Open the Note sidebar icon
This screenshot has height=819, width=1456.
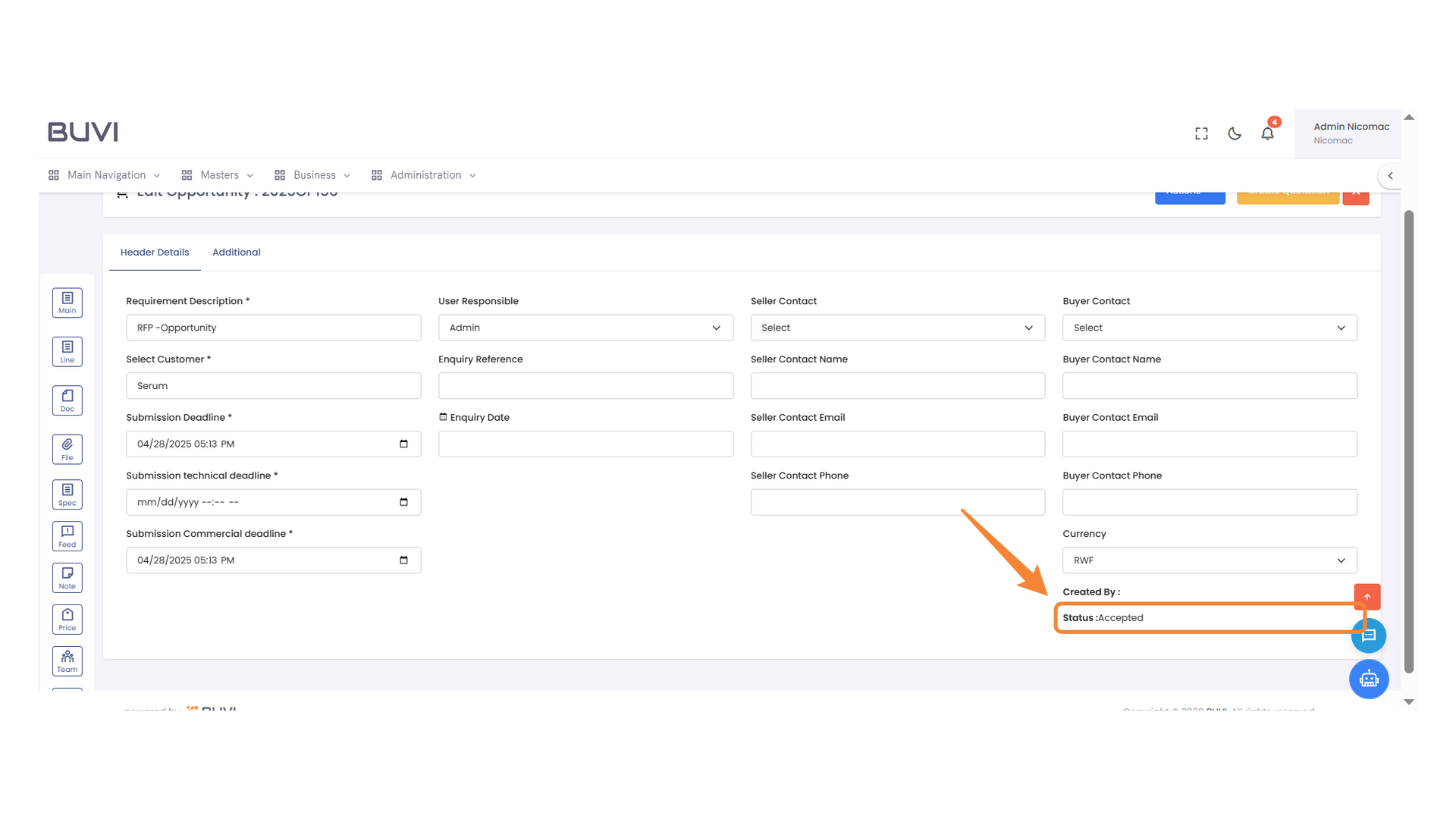pyautogui.click(x=67, y=578)
